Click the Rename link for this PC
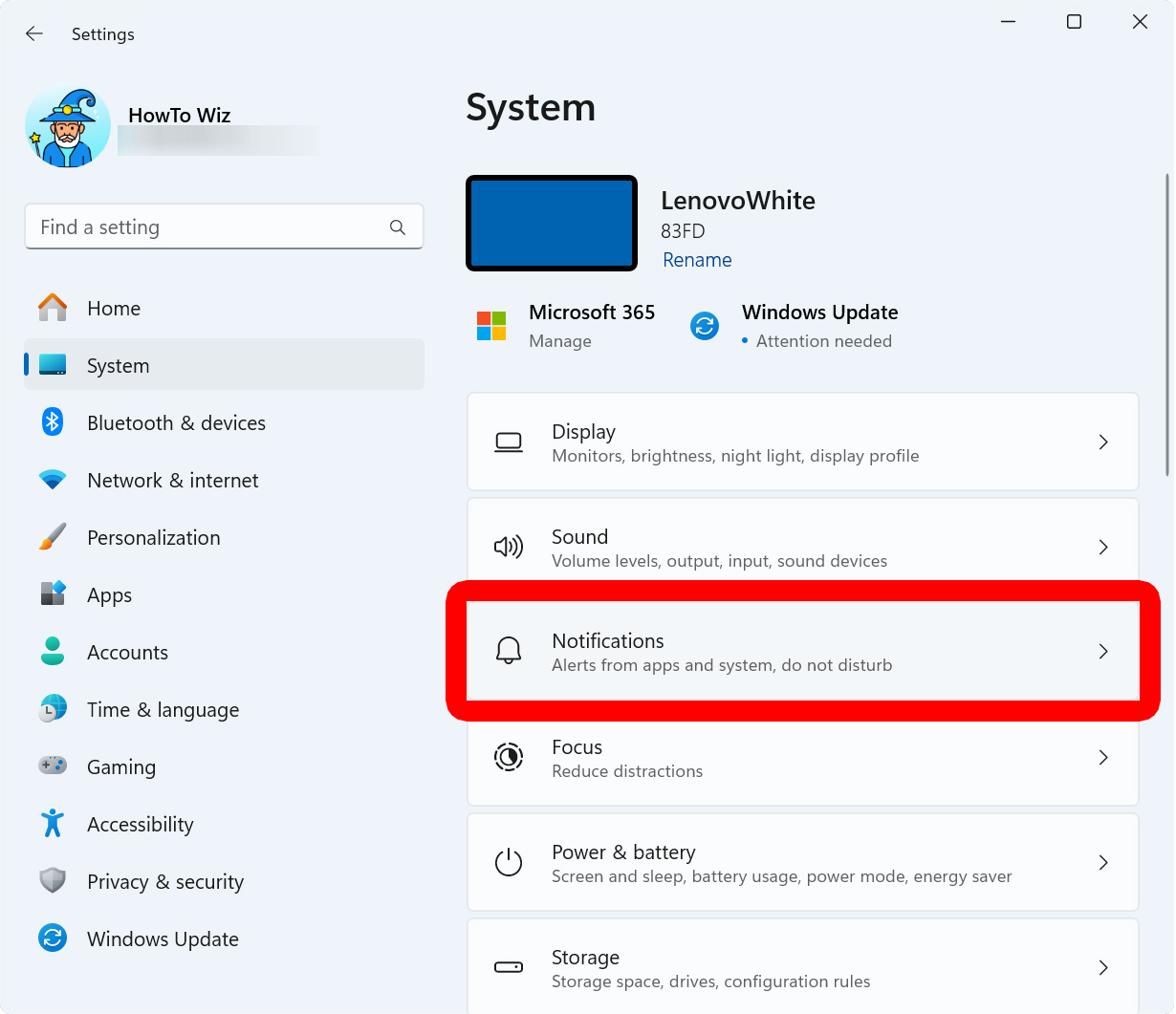The height and width of the screenshot is (1014, 1176). (x=697, y=260)
